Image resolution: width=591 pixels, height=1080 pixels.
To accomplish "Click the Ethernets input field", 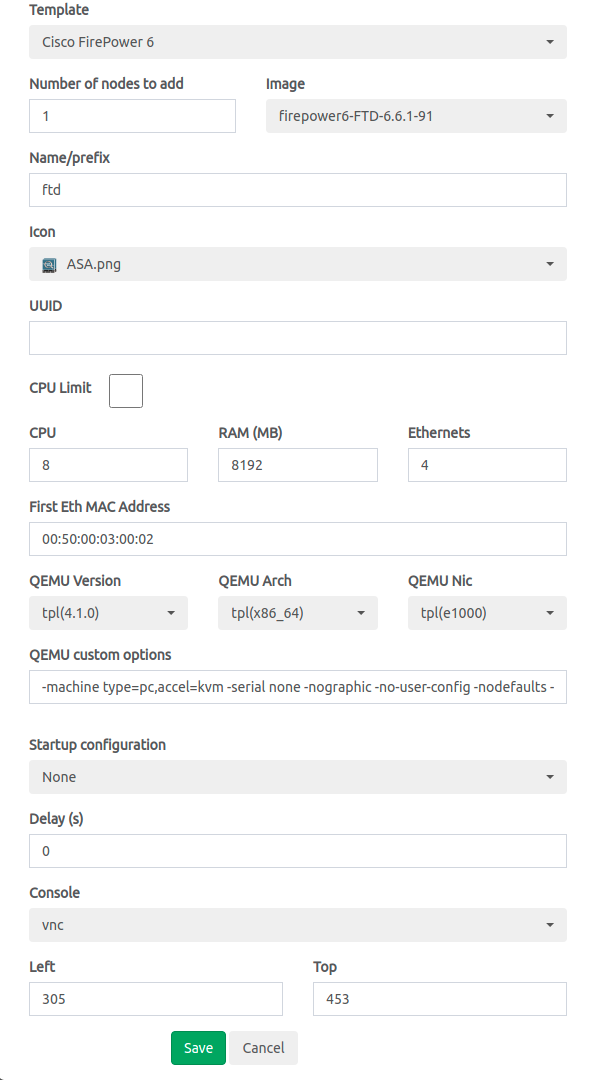I will click(487, 465).
